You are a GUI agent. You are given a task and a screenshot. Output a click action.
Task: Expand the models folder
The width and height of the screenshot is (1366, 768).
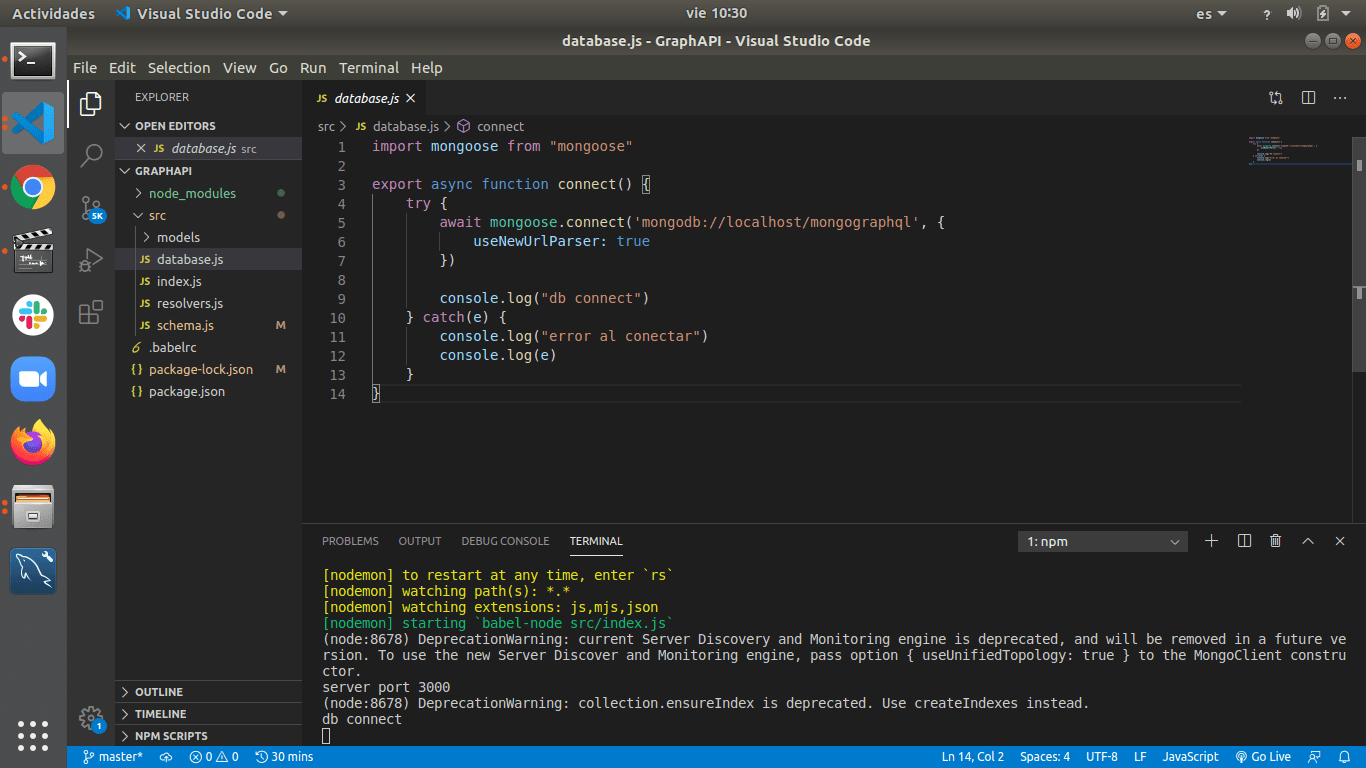pyautogui.click(x=178, y=237)
